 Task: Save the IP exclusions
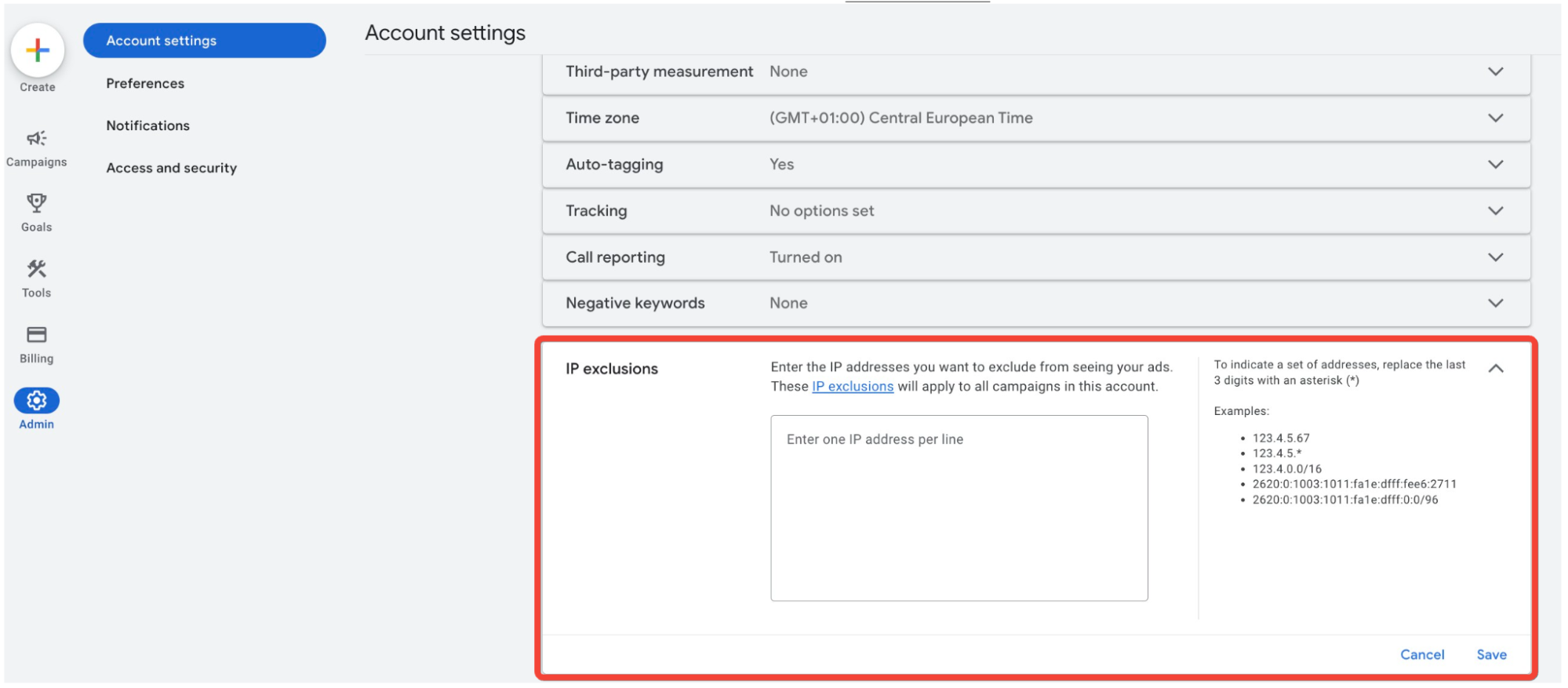(1491, 654)
